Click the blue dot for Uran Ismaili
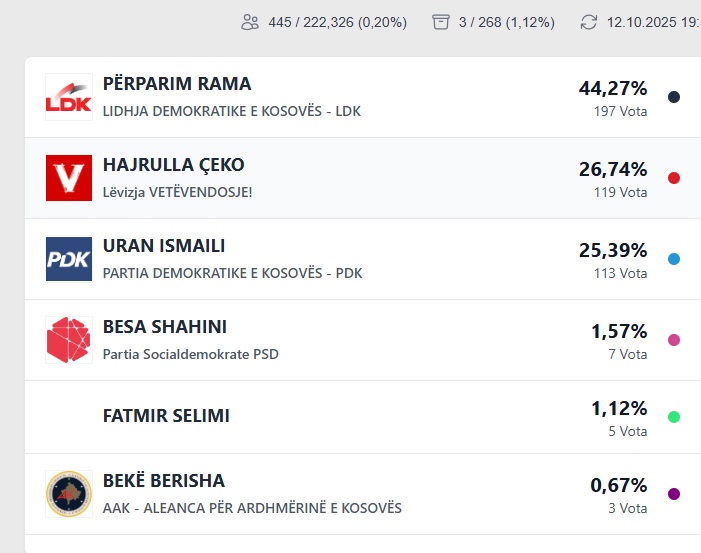Image resolution: width=701 pixels, height=553 pixels. 674,259
